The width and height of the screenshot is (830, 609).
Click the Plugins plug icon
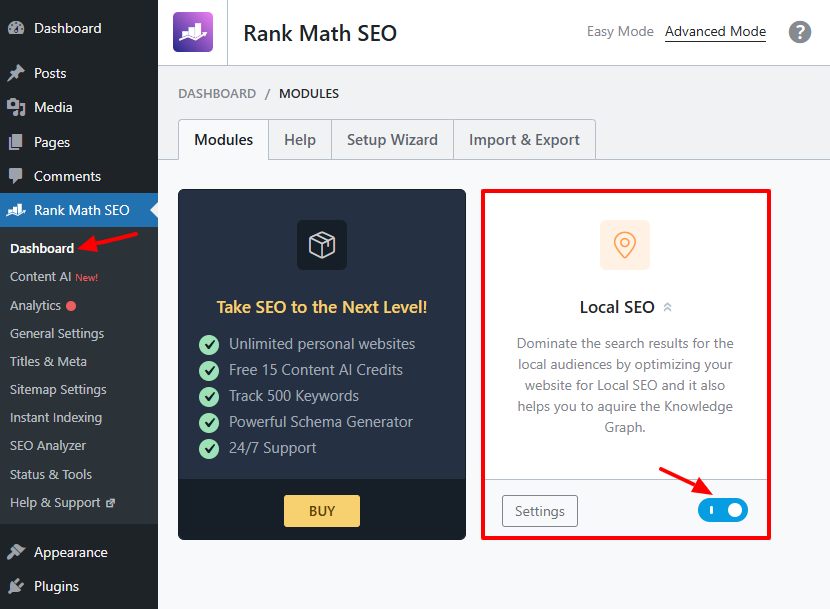(x=16, y=586)
